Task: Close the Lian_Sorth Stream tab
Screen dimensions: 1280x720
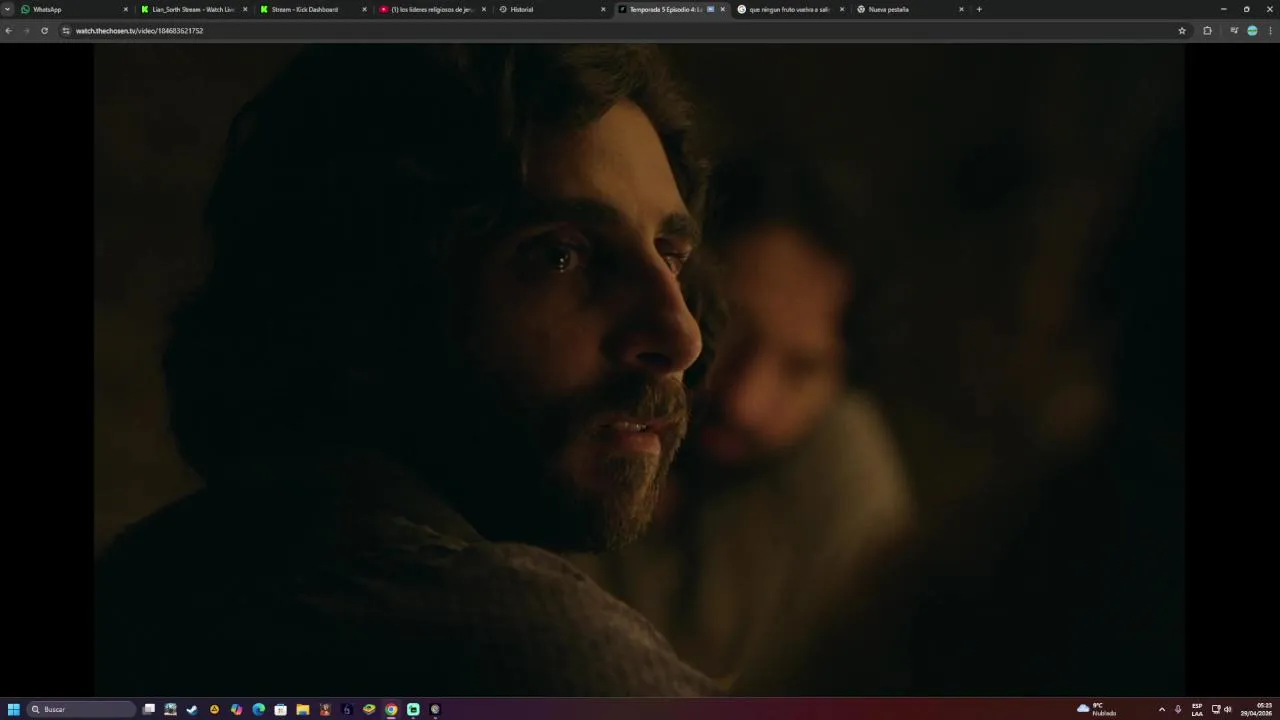Action: click(245, 9)
